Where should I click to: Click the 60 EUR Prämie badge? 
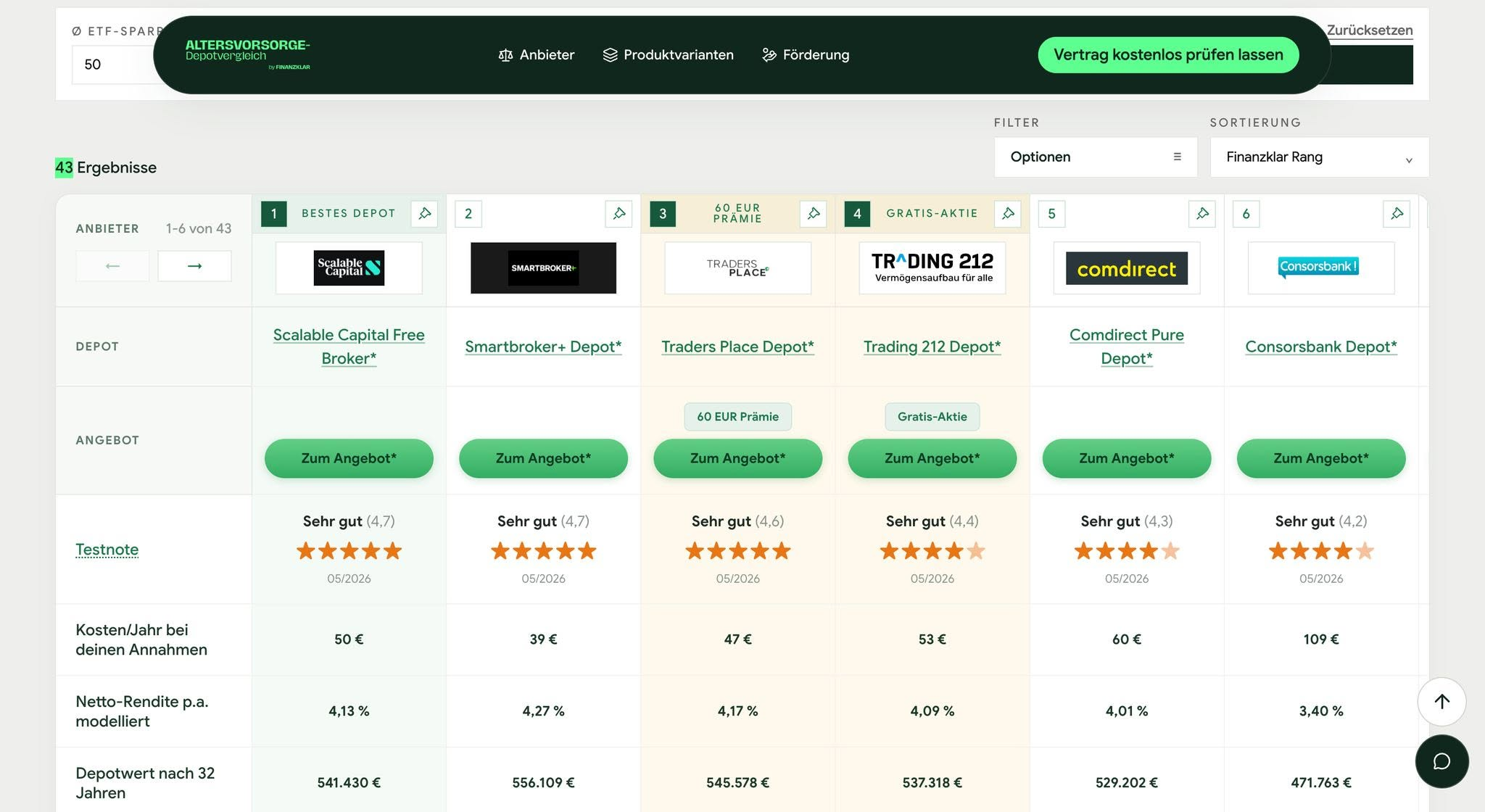(x=737, y=417)
